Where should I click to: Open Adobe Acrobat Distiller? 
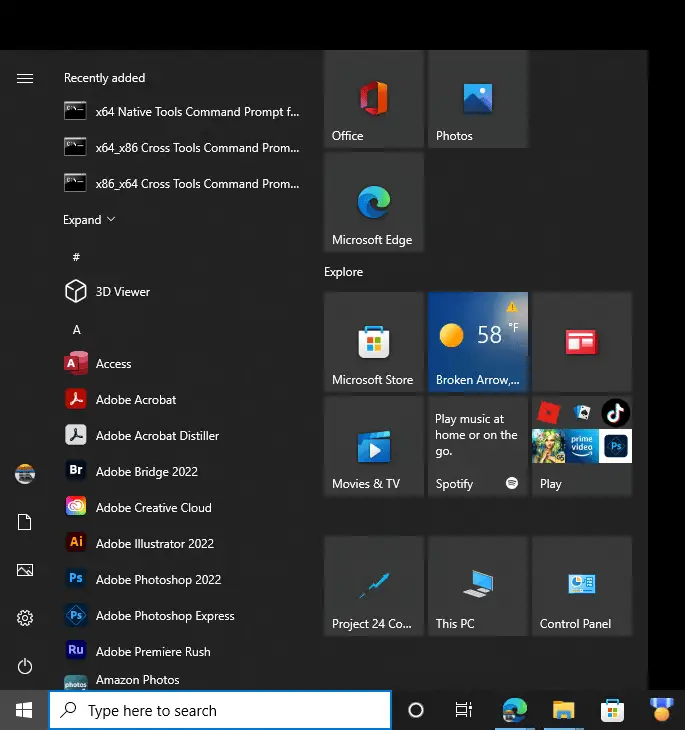(184, 435)
